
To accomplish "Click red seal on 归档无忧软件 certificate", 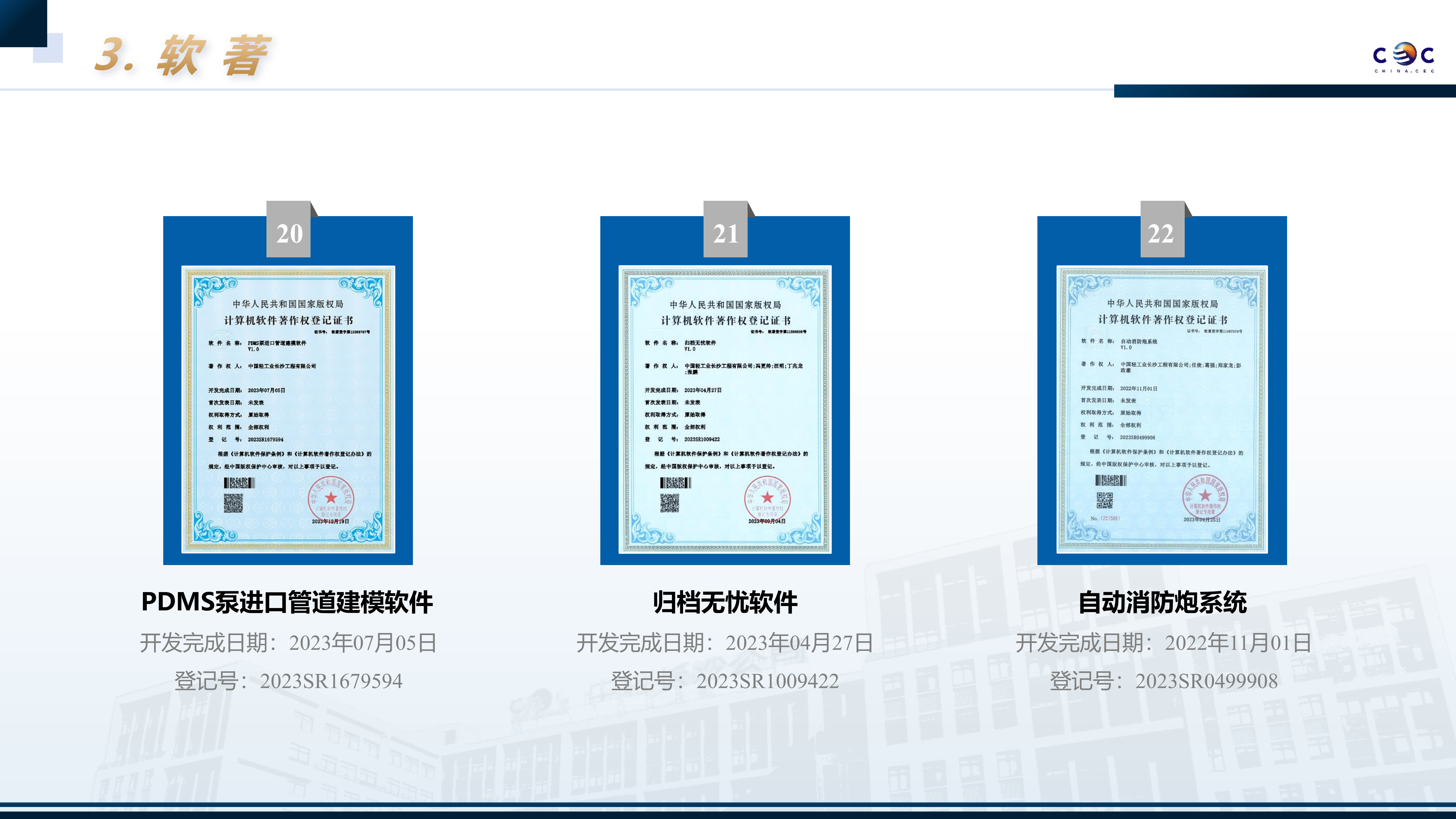I will tap(767, 499).
